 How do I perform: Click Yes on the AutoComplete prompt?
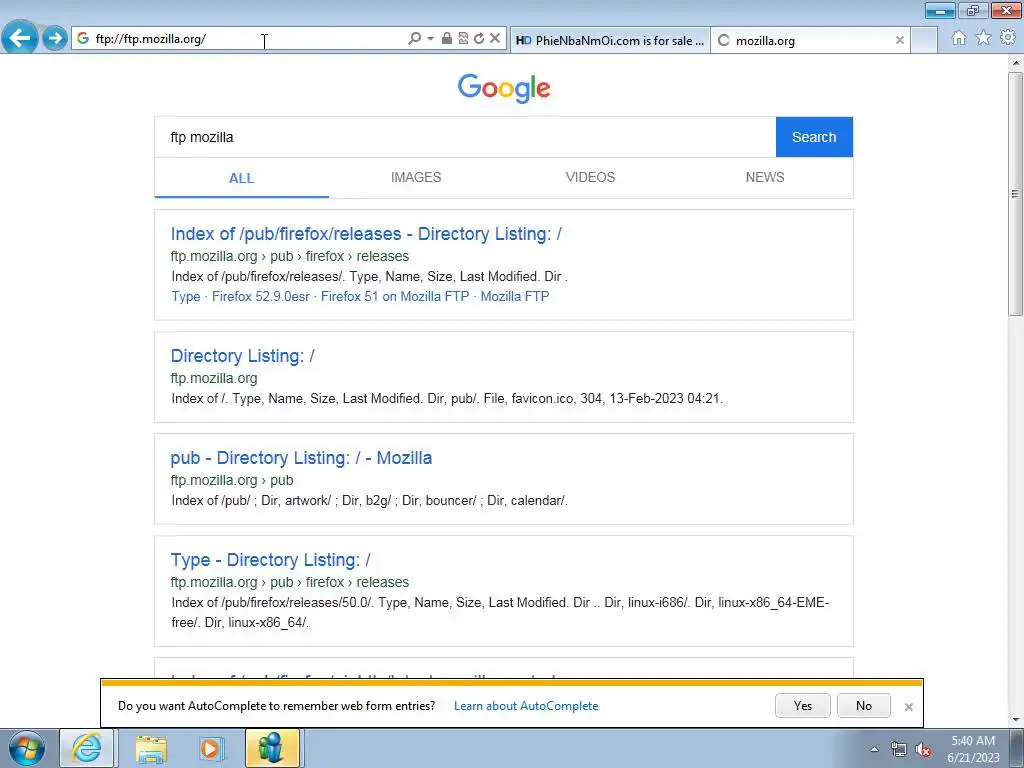click(803, 705)
